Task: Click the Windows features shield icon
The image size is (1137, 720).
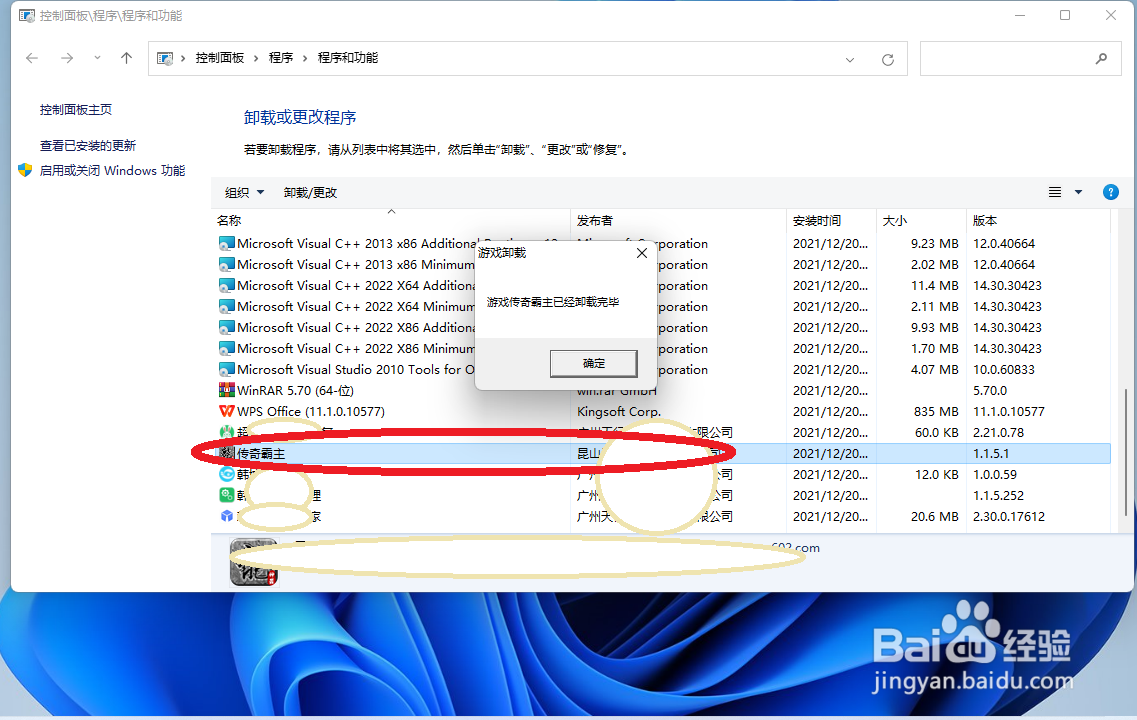Action: click(25, 170)
